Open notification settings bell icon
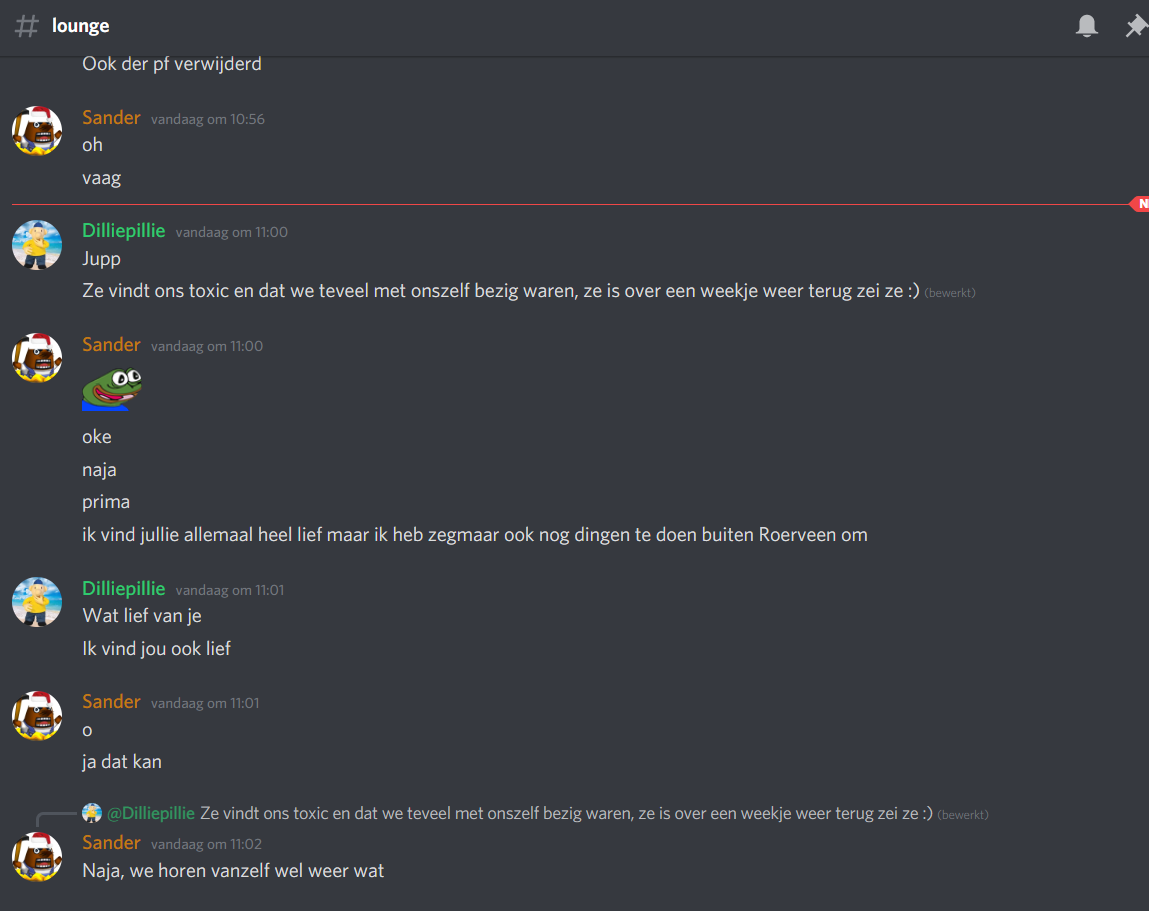1149x911 pixels. (1087, 26)
